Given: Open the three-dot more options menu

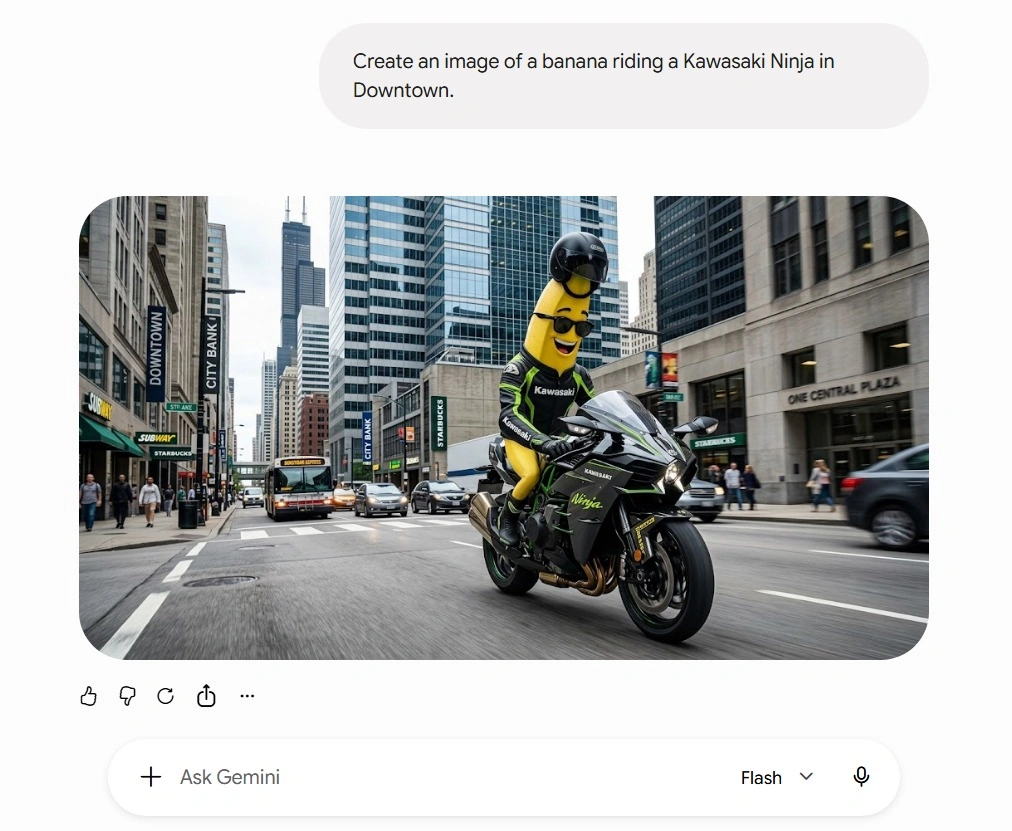Looking at the screenshot, I should tap(247, 696).
